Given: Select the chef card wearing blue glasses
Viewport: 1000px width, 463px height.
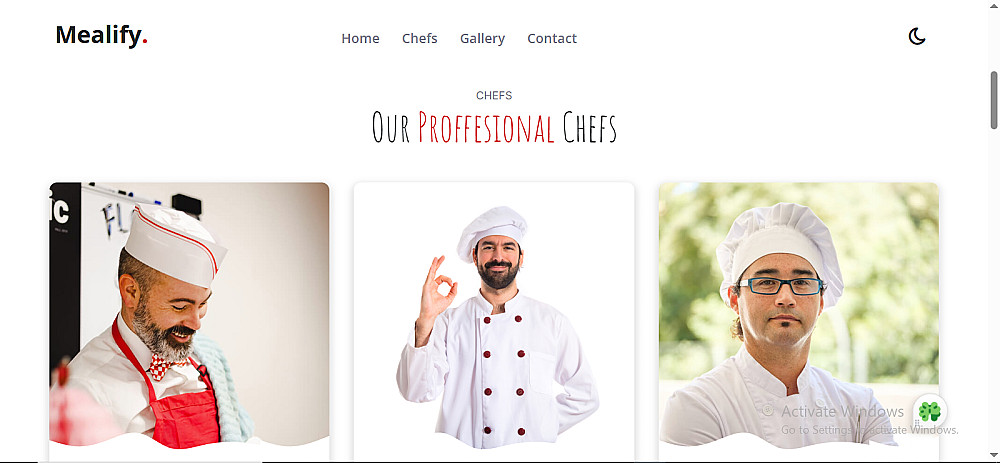Looking at the screenshot, I should [x=798, y=321].
